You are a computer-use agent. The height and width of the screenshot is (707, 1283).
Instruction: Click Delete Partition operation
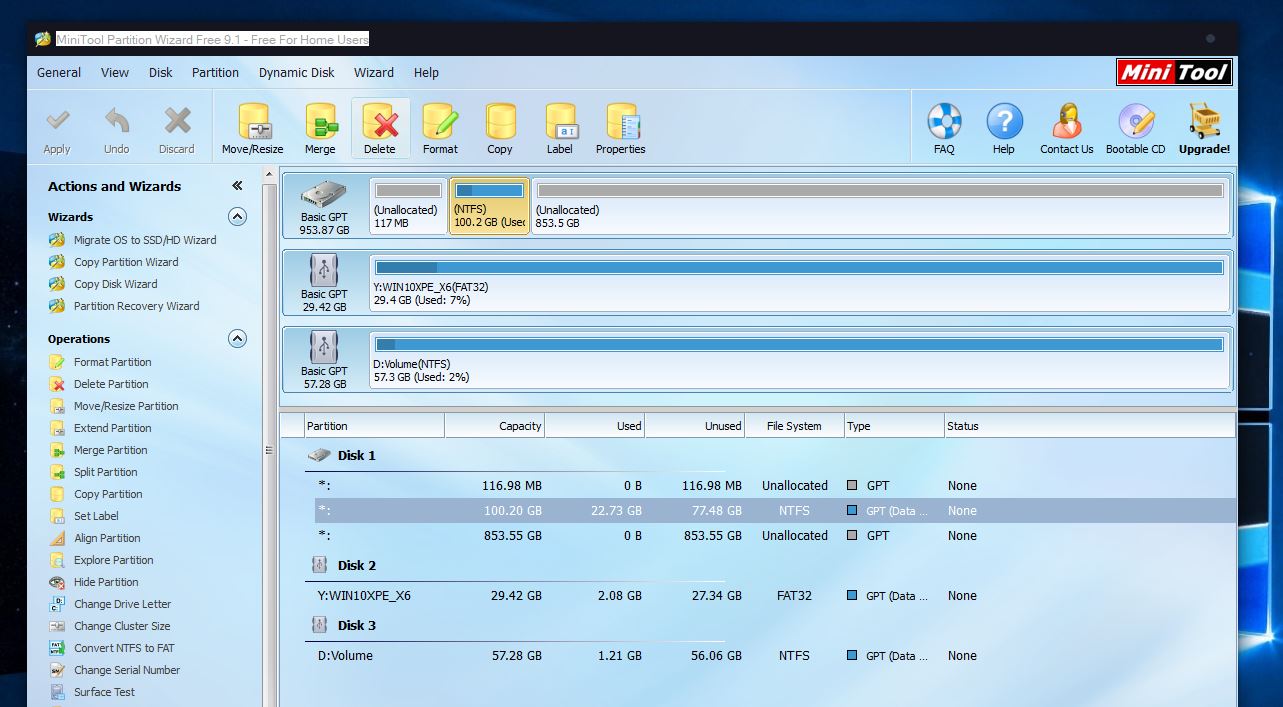pos(111,384)
